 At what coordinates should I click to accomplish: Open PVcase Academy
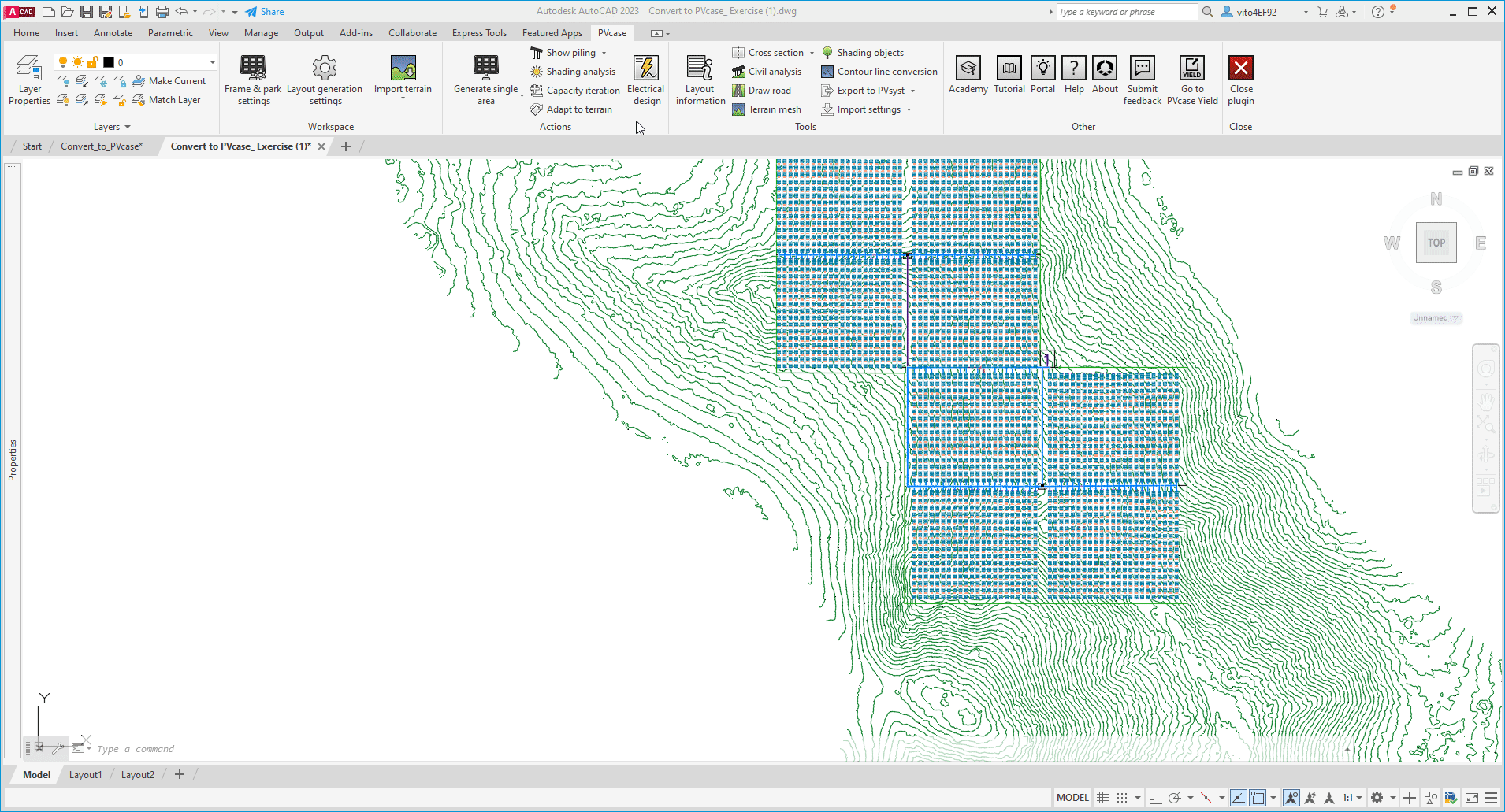click(968, 75)
